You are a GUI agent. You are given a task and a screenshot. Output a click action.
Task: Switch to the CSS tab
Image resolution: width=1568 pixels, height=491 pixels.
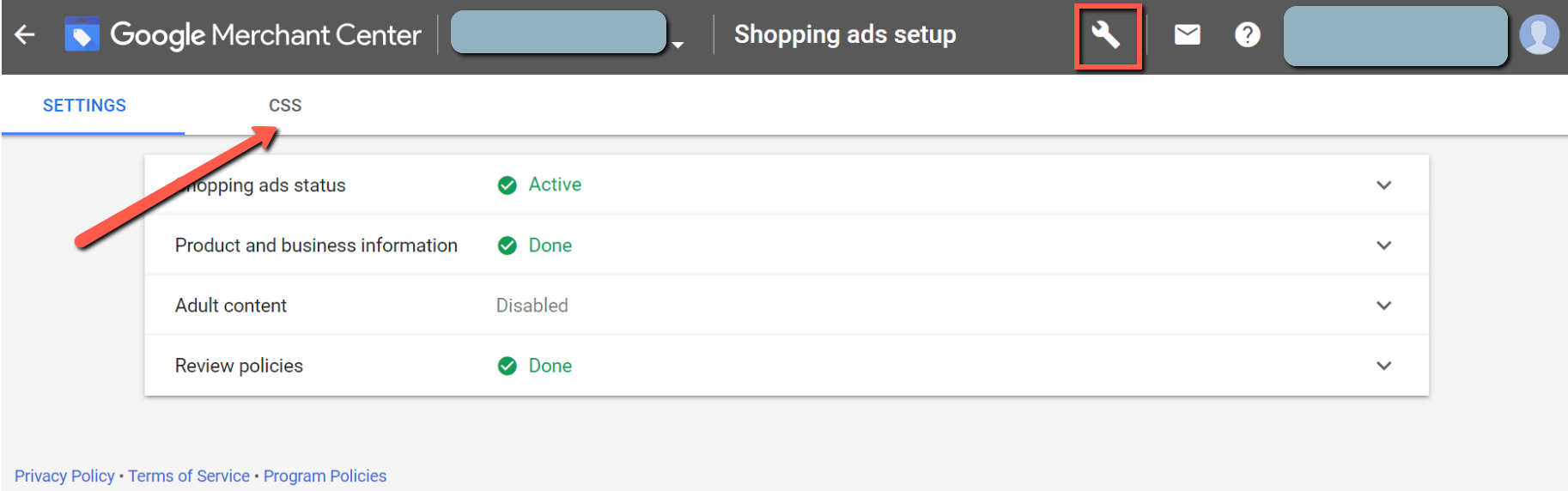(285, 106)
